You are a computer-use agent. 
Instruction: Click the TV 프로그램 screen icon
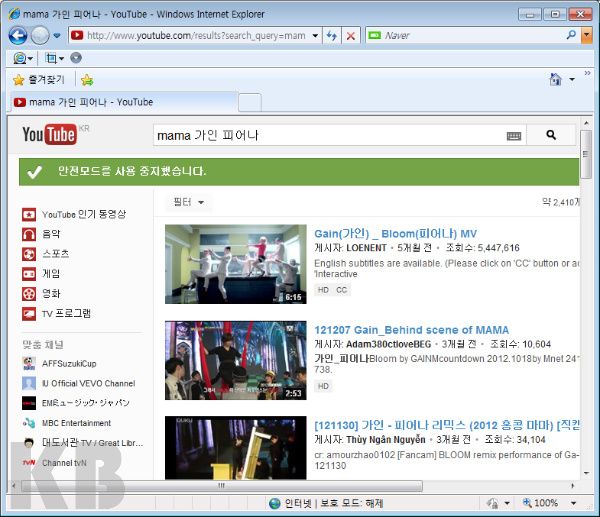[x=29, y=314]
